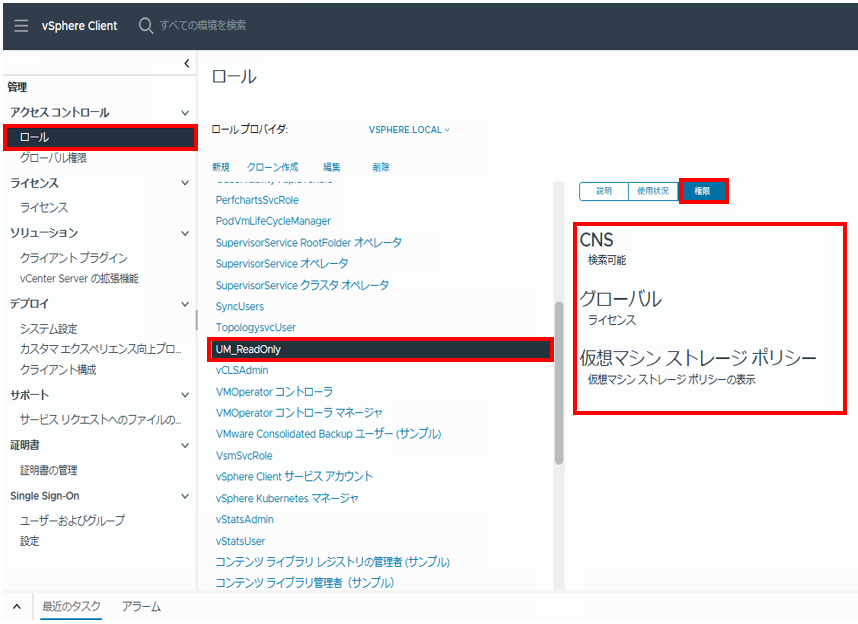Click the search magnifier icon
This screenshot has width=858, height=624.
[146, 25]
